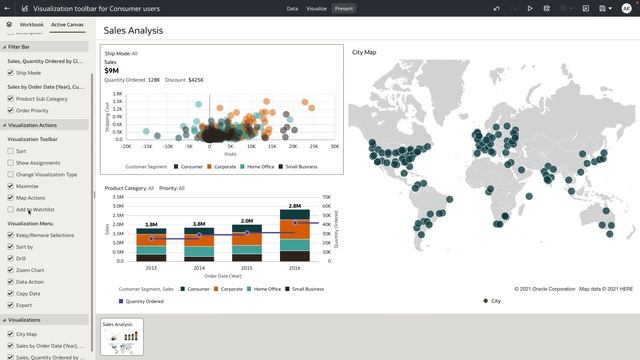Click the panel collapse handle beside bar chart

[95, 195]
